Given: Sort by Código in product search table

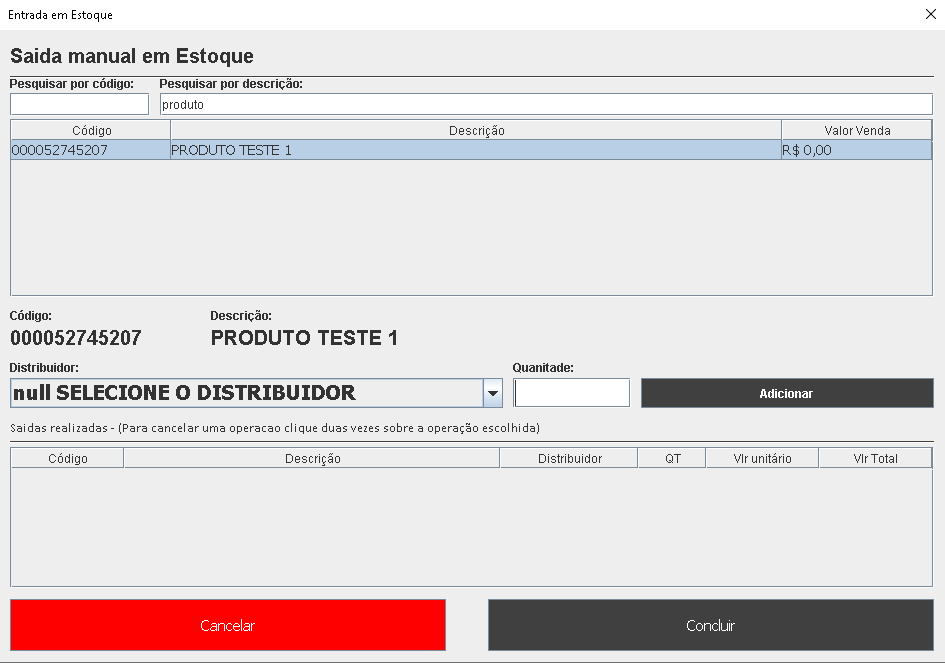Looking at the screenshot, I should click(x=91, y=131).
